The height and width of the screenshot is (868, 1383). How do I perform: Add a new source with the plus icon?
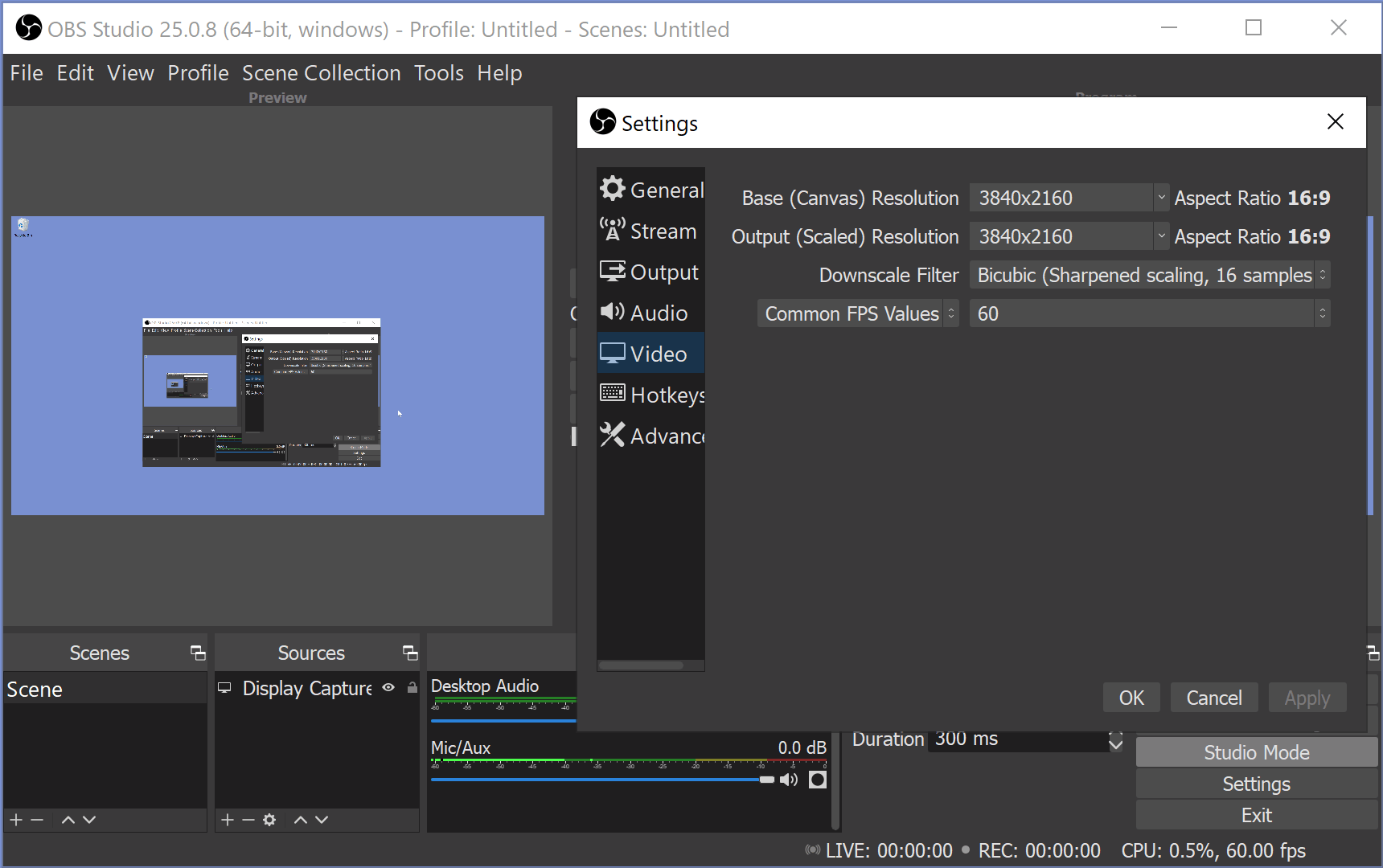pyautogui.click(x=228, y=820)
